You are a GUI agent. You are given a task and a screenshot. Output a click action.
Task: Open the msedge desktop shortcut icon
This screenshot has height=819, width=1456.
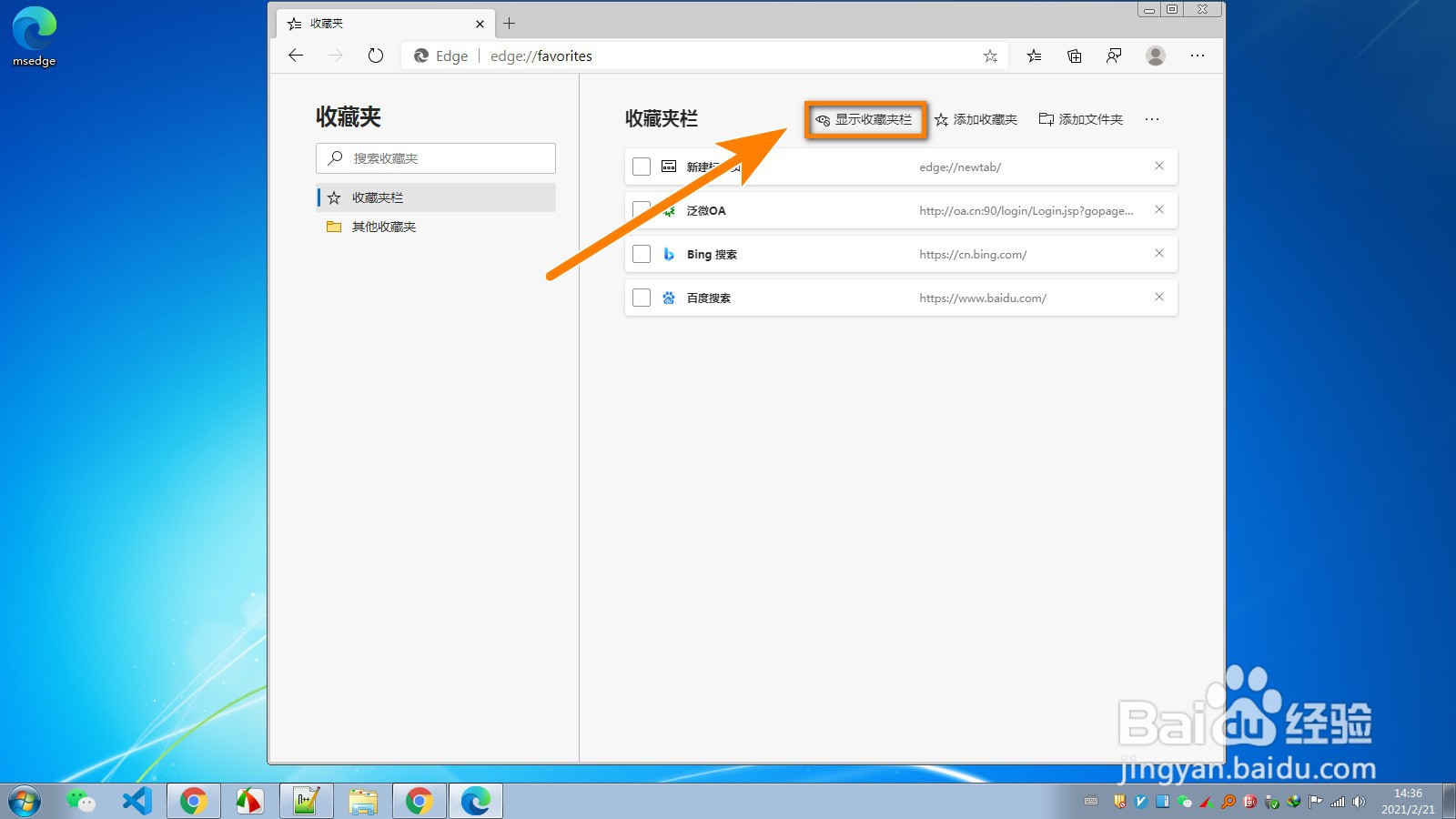[35, 36]
